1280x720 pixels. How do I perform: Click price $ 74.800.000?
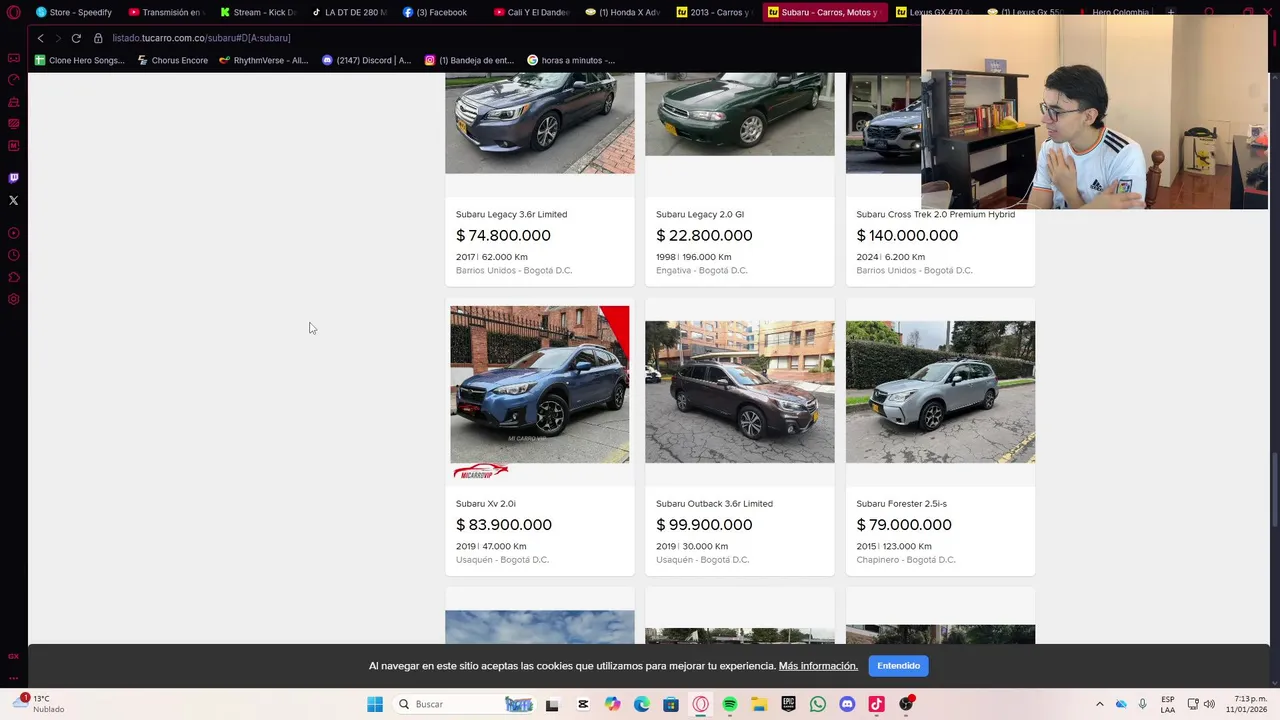[503, 236]
